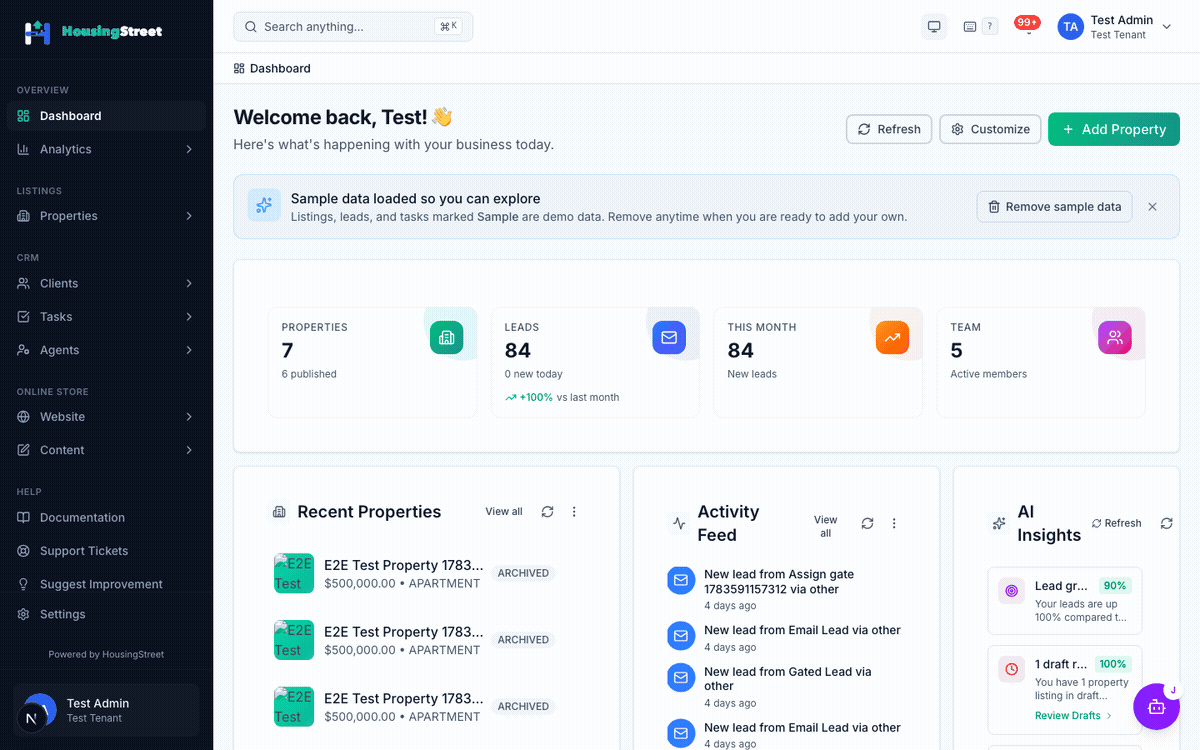Image resolution: width=1200 pixels, height=750 pixels.
Task: Click circular refresh icon beside AI Insights Refresh
Action: click(1166, 523)
